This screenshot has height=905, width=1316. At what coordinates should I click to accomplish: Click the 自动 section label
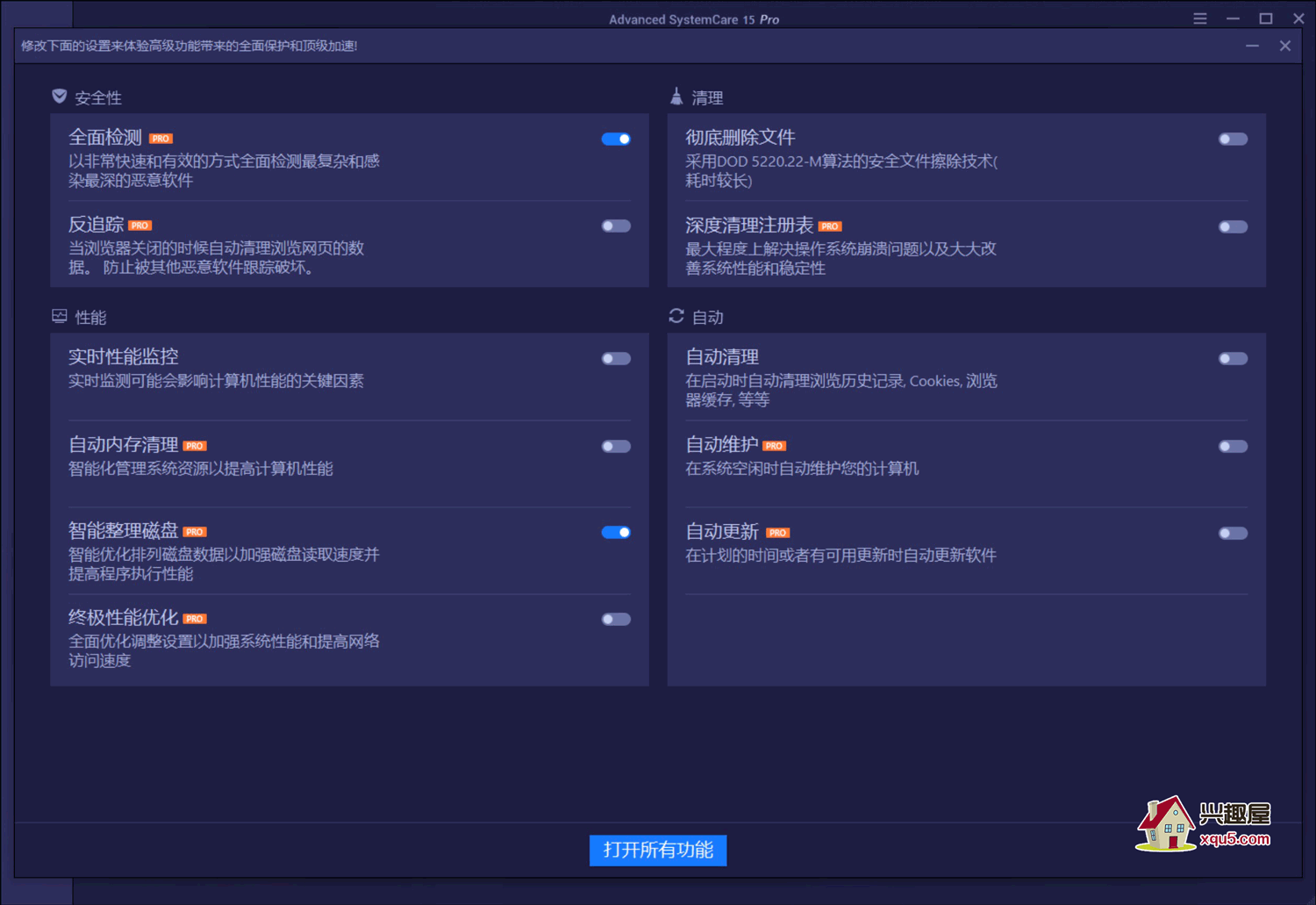[708, 318]
